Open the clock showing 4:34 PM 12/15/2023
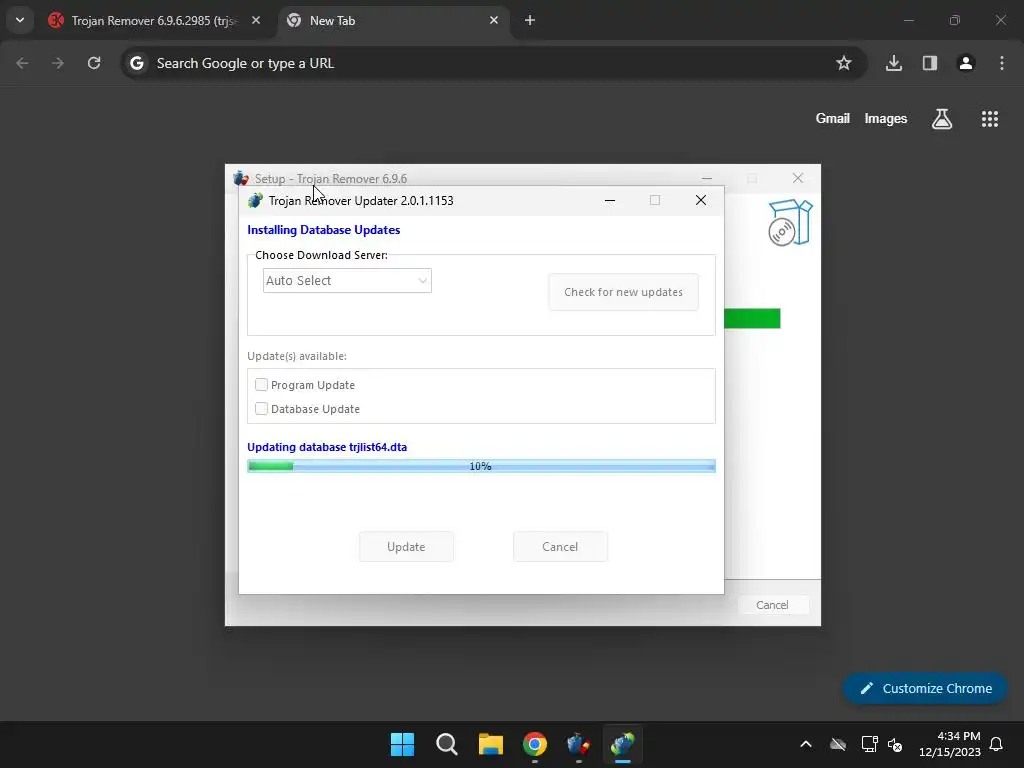The width and height of the screenshot is (1024, 768). click(x=950, y=744)
